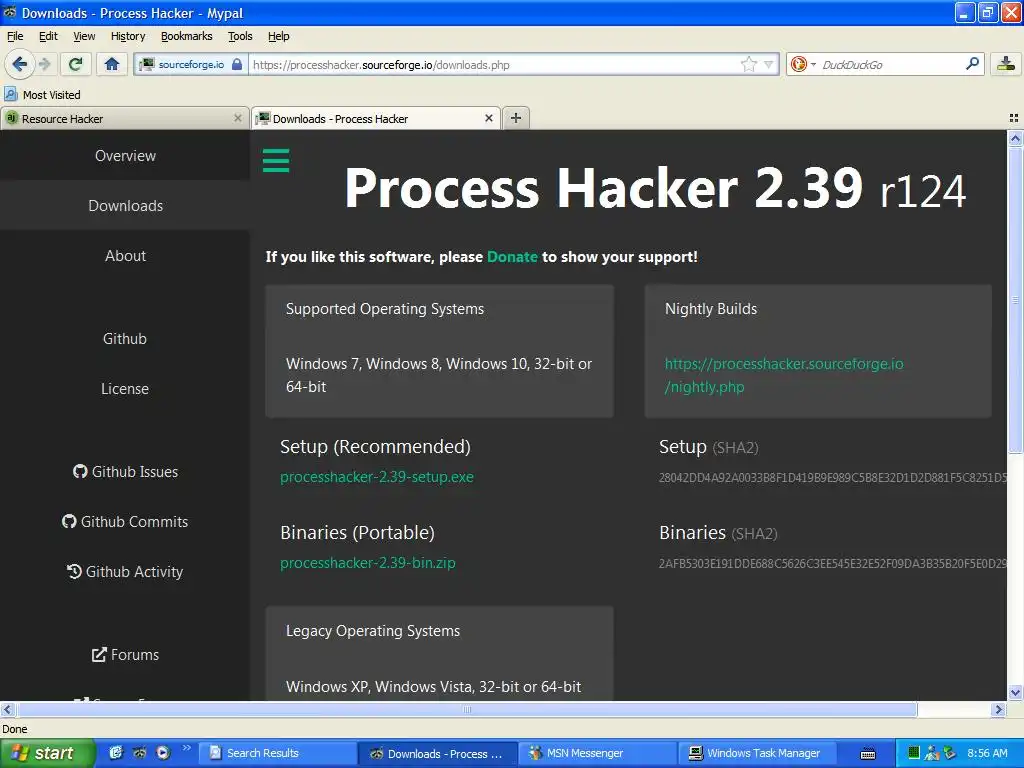The image size is (1024, 768).
Task: Close the Resource Hacker tab
Action: (x=238, y=118)
